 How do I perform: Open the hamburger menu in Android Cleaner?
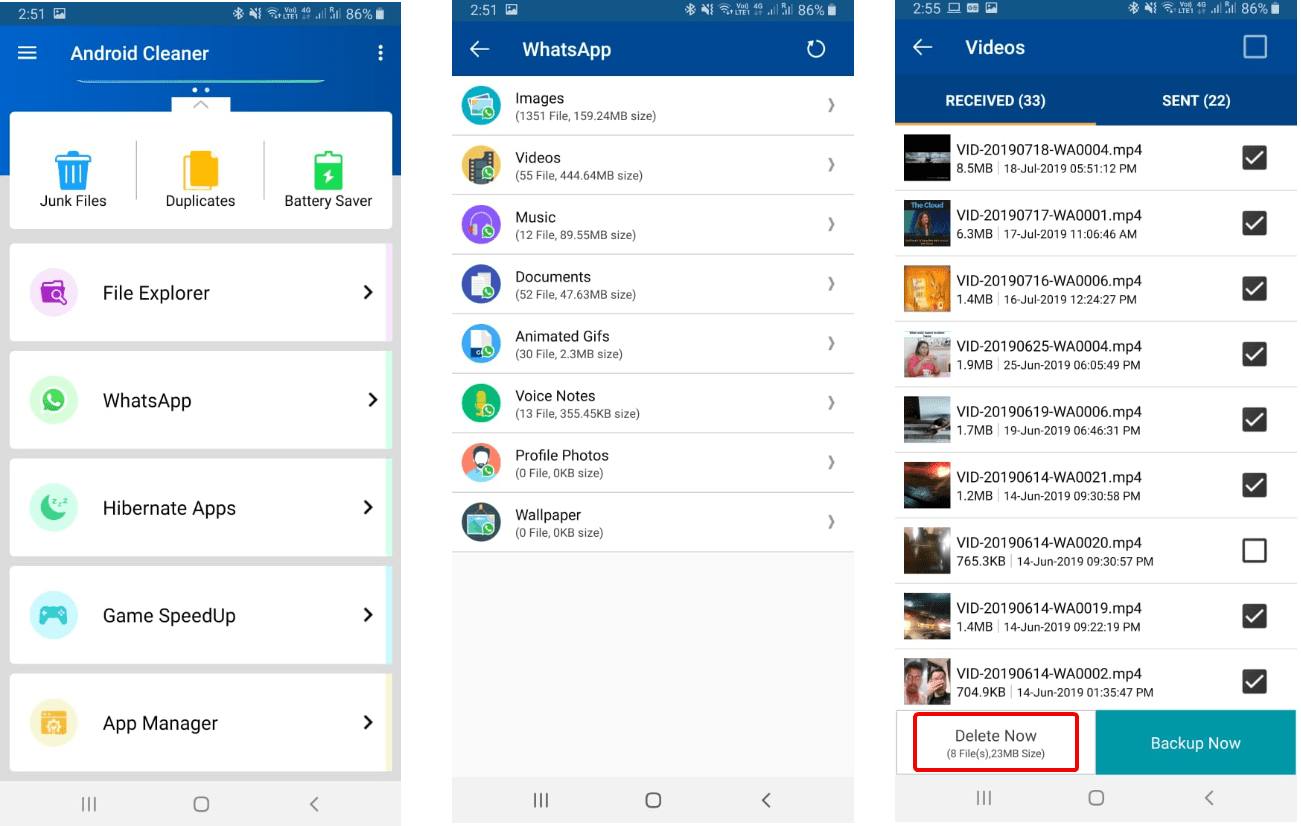27,53
